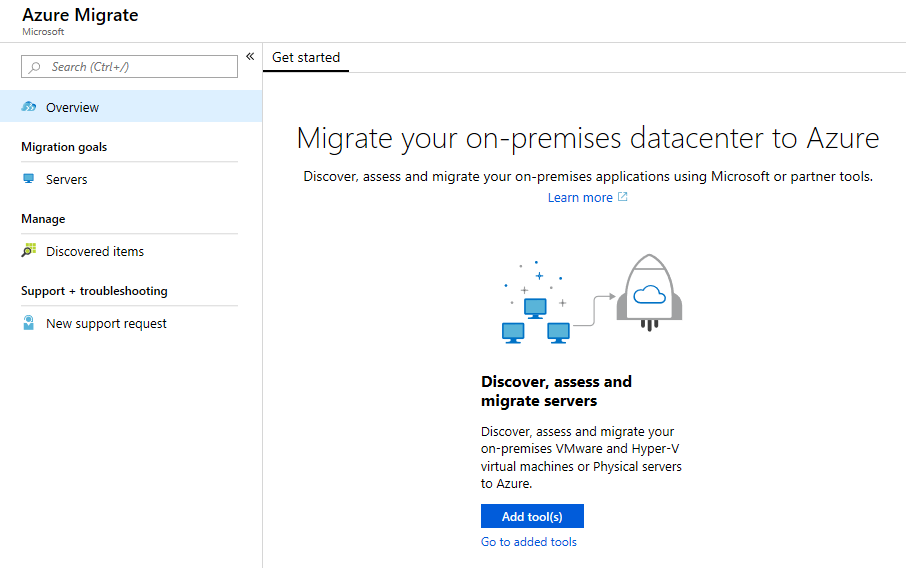Screen dimensions: 906x568
Task: Click the Overview cloud icon
Action: pyautogui.click(x=29, y=106)
